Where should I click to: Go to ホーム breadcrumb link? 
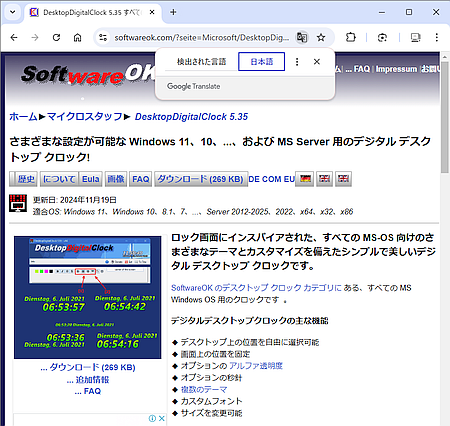[x=23, y=117]
